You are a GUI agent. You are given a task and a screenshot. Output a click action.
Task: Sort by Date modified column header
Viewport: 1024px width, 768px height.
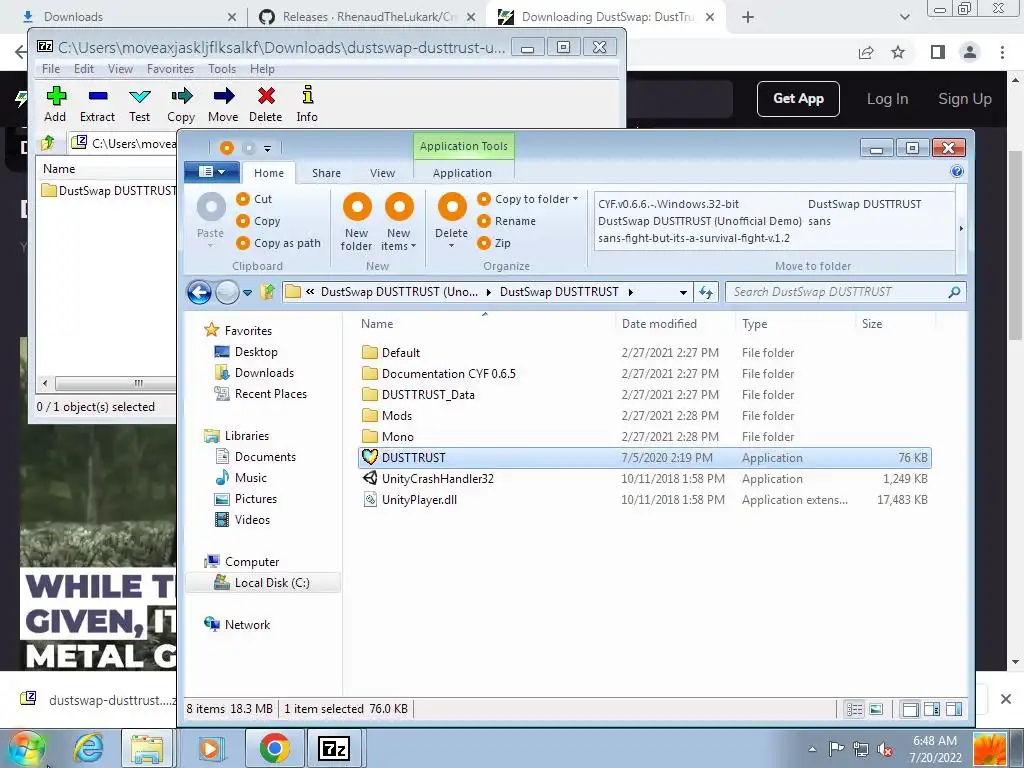click(x=675, y=324)
